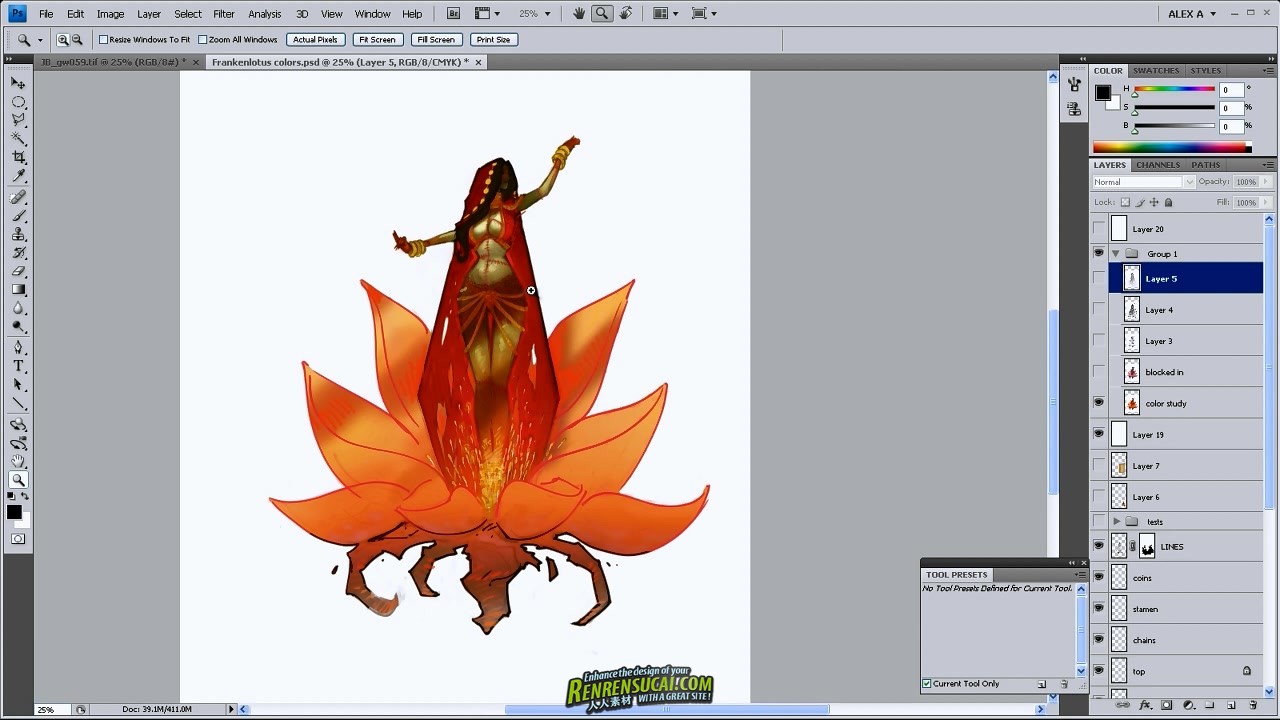
Task: Select the Eyedropper tool
Action: pos(18,176)
